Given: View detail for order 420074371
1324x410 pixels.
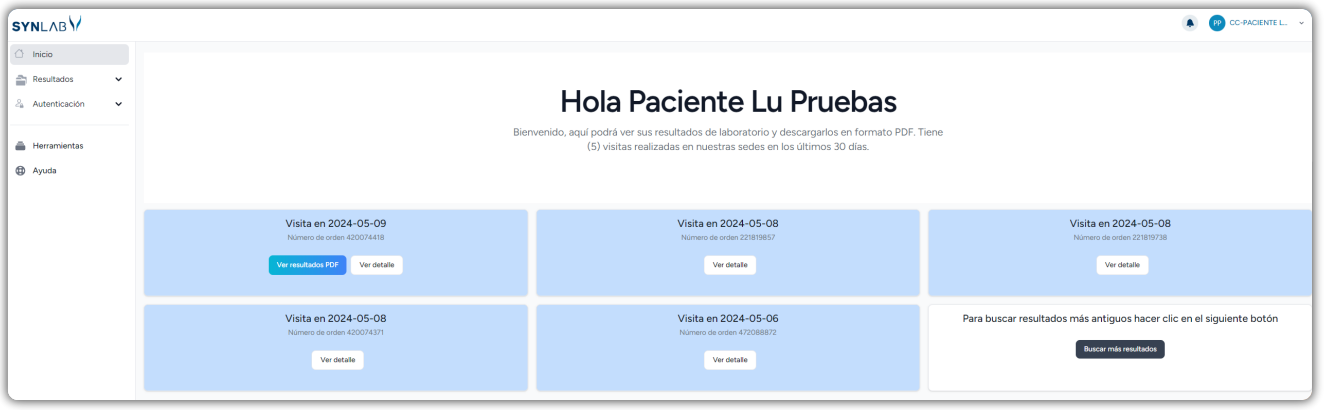Looking at the screenshot, I should pos(338,360).
